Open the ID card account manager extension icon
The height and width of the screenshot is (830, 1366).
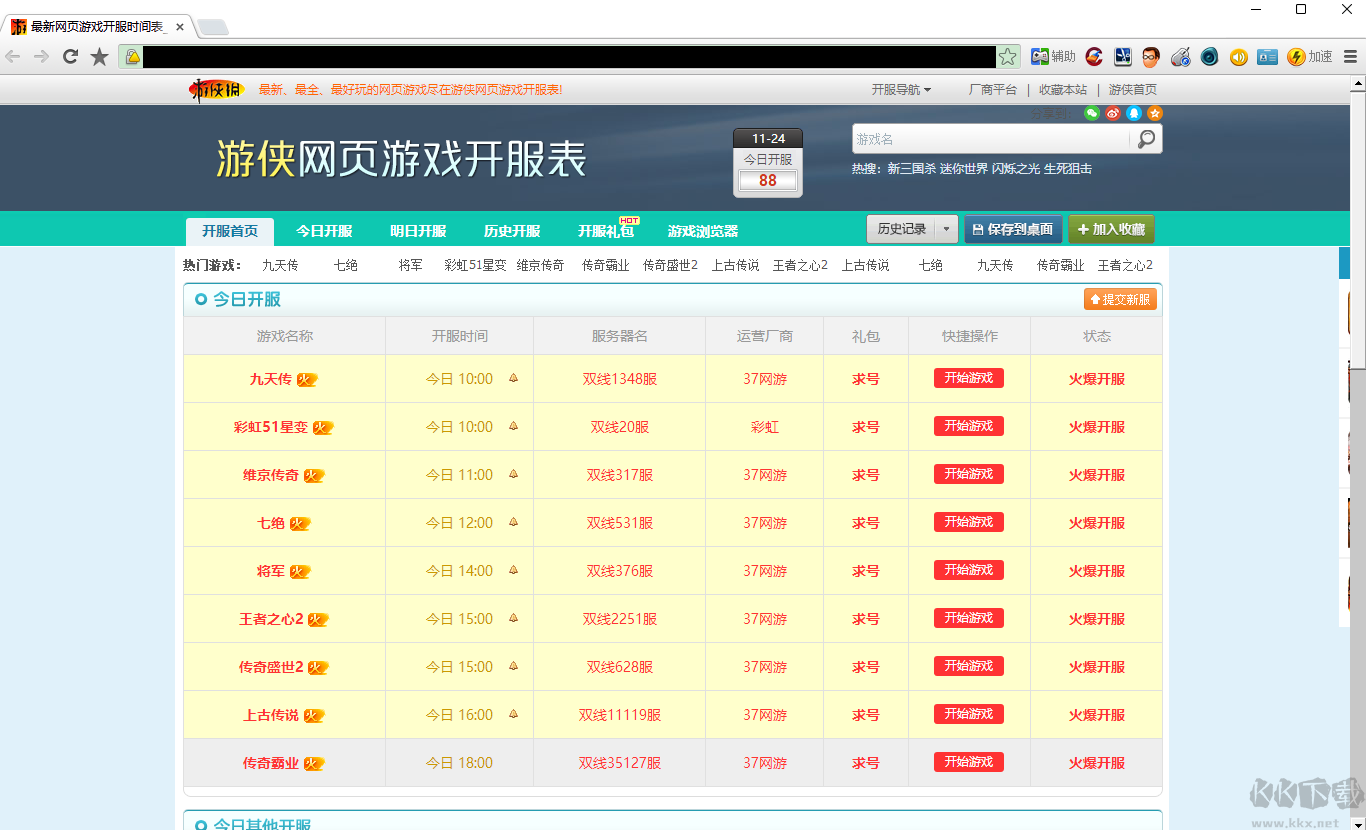[x=1266, y=57]
